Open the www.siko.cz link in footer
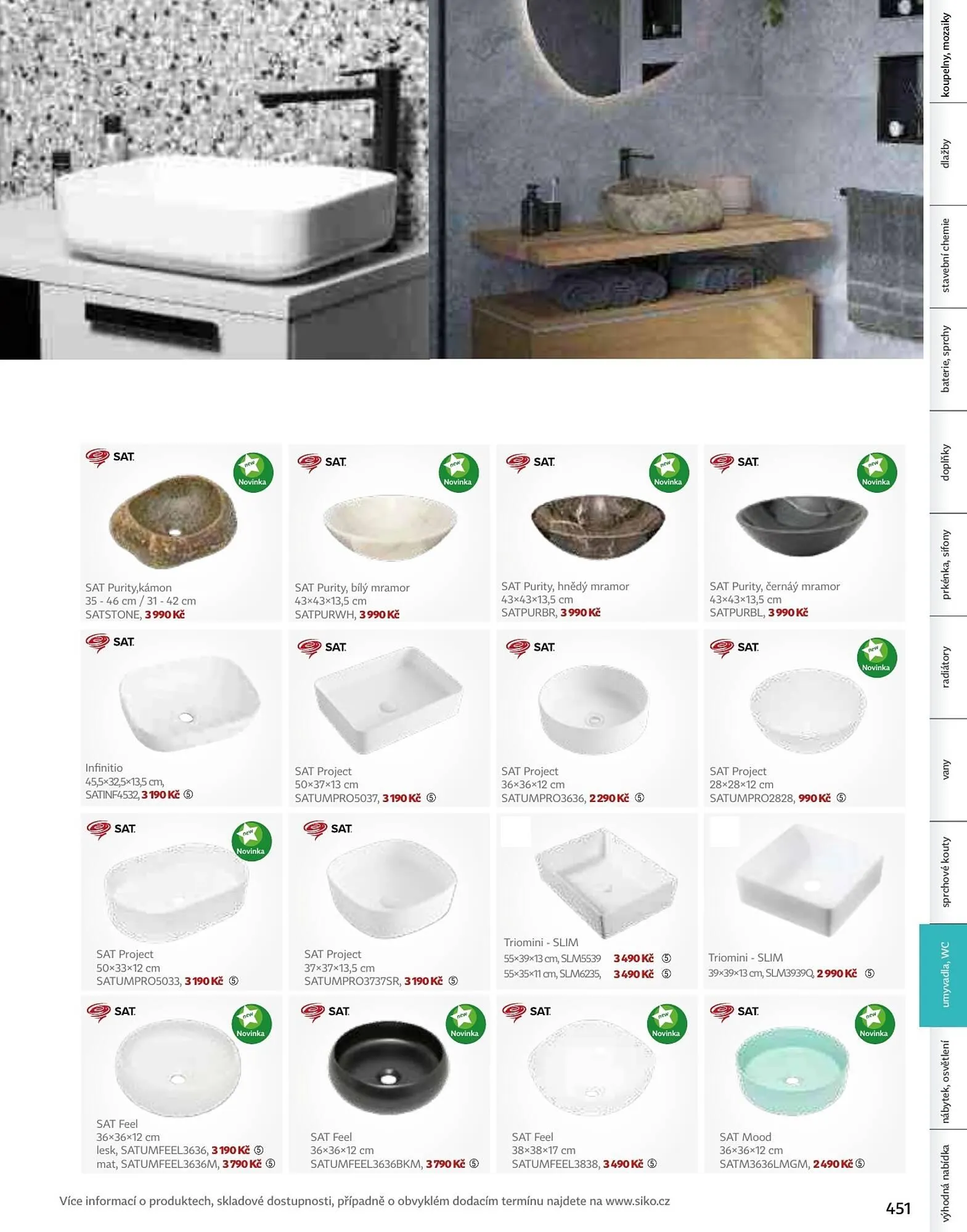This screenshot has height=1232, width=967. (637, 1201)
